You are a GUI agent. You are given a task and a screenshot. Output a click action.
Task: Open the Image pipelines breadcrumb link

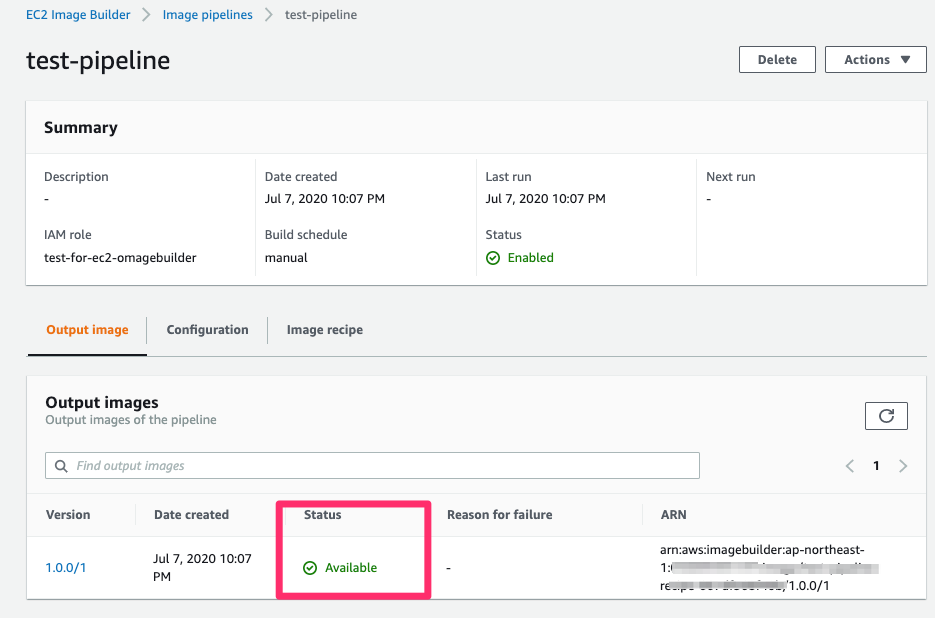click(208, 15)
